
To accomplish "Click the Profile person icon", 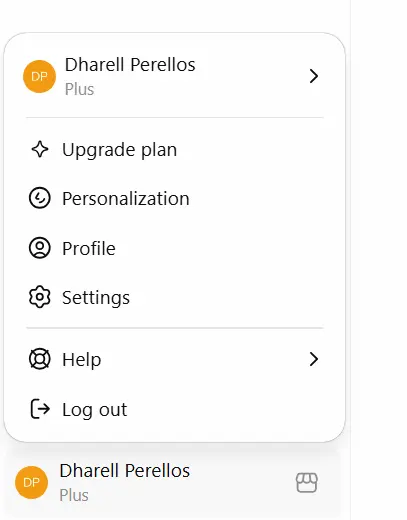I will click(x=40, y=248).
